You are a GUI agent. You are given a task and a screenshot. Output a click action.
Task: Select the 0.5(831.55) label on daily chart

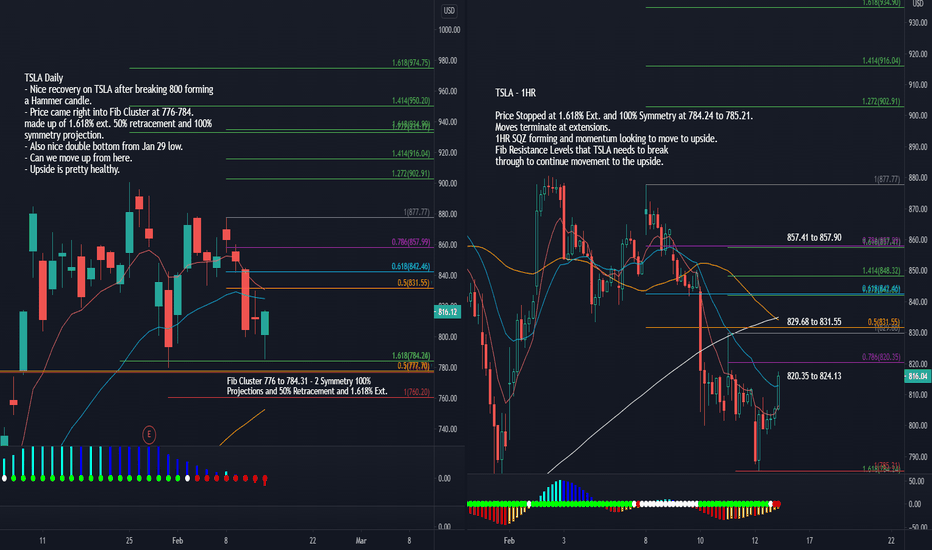click(x=414, y=283)
